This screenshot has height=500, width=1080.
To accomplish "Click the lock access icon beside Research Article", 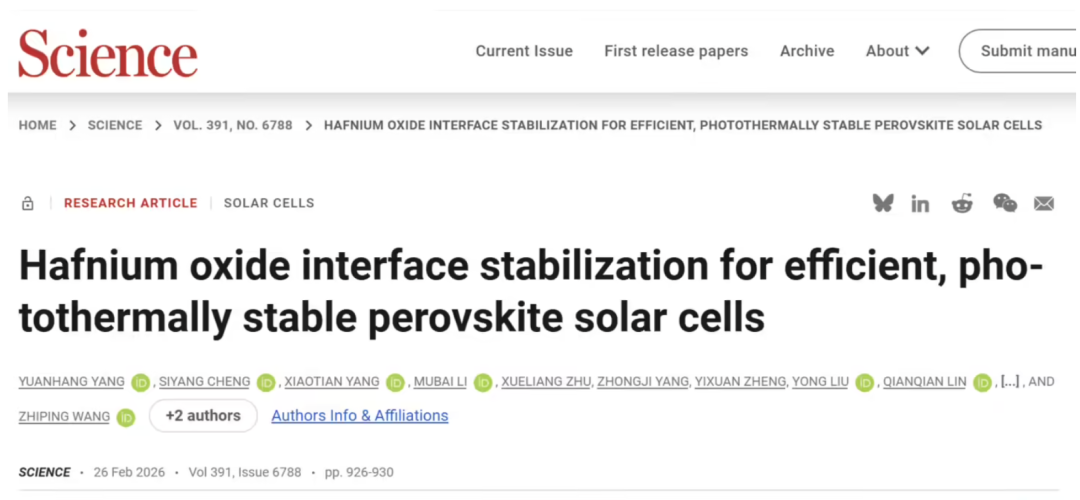I will pyautogui.click(x=28, y=203).
